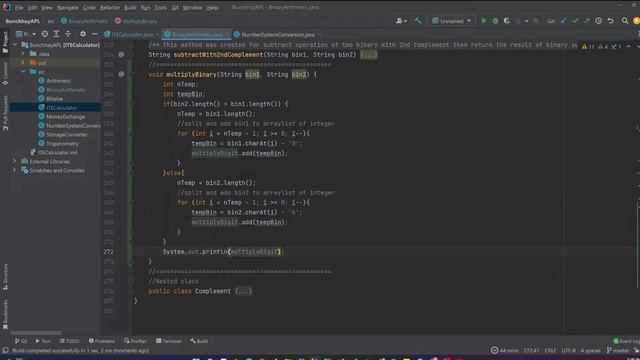
Task: Run with coverage using the shield icon
Action: coord(507,20)
